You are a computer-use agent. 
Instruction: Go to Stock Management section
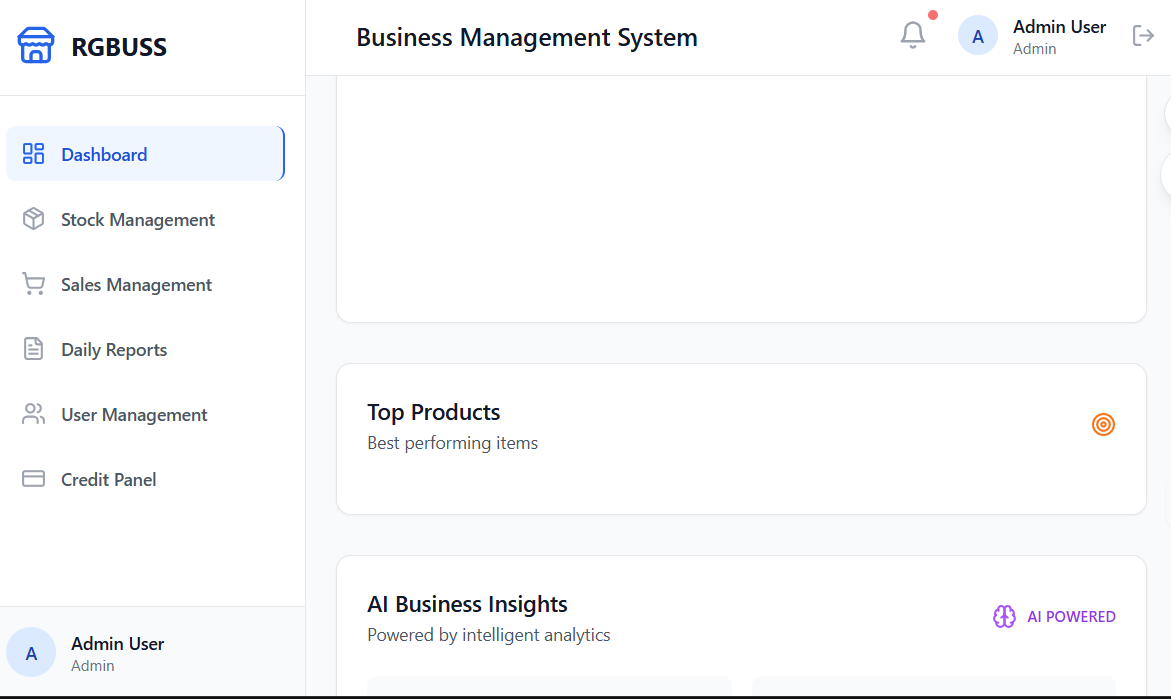click(x=138, y=220)
